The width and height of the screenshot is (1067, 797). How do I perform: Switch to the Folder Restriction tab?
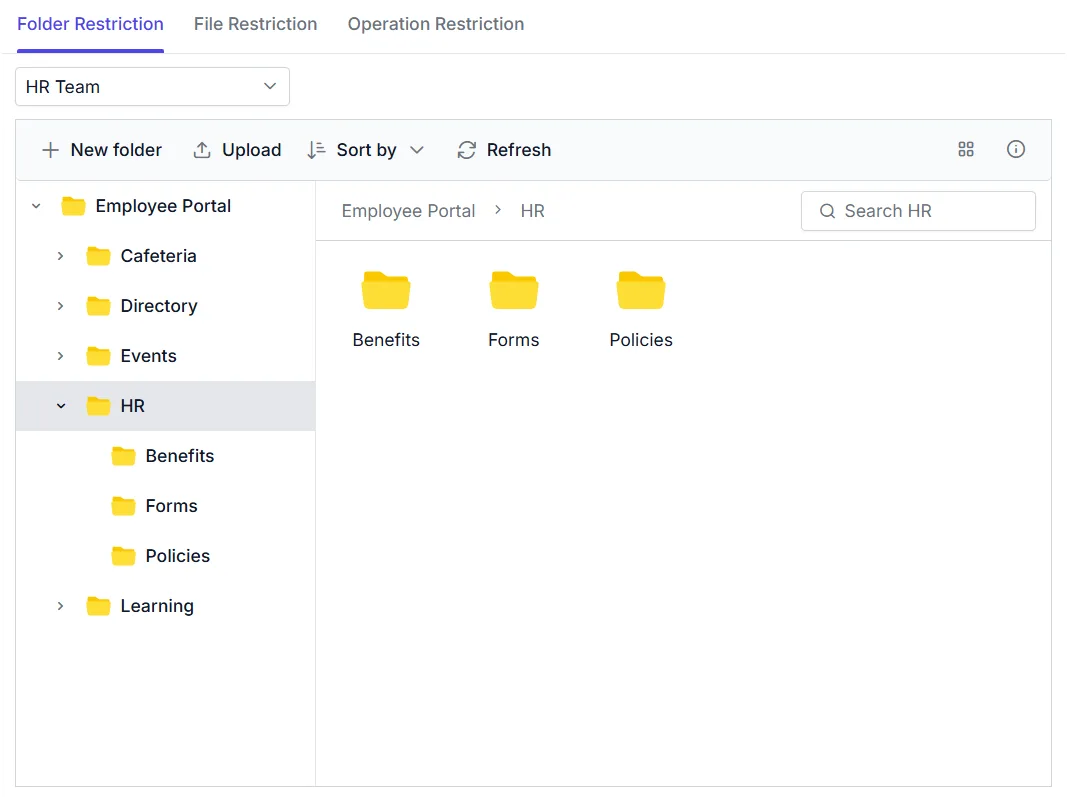click(90, 25)
